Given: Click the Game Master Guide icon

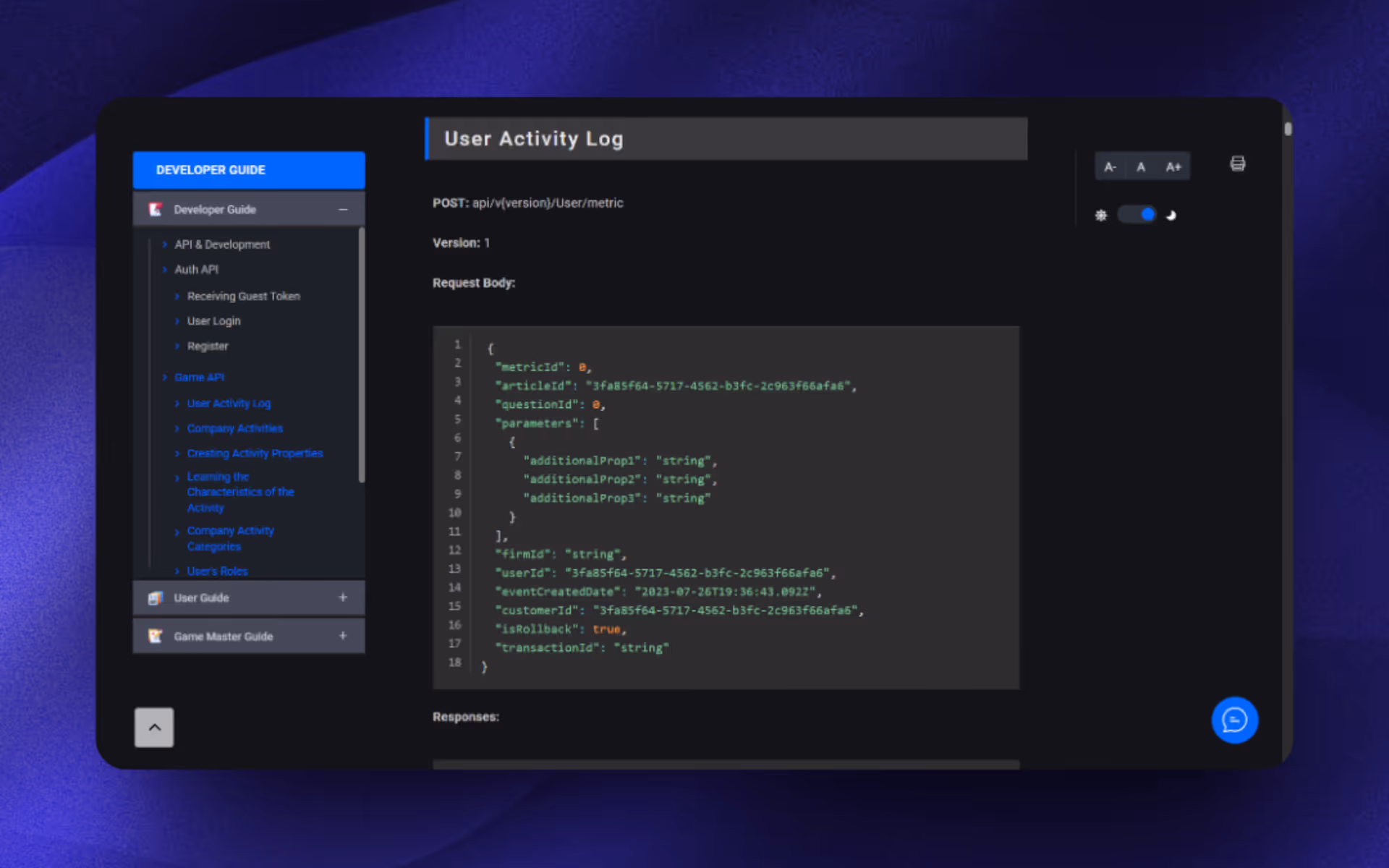Looking at the screenshot, I should click(155, 636).
